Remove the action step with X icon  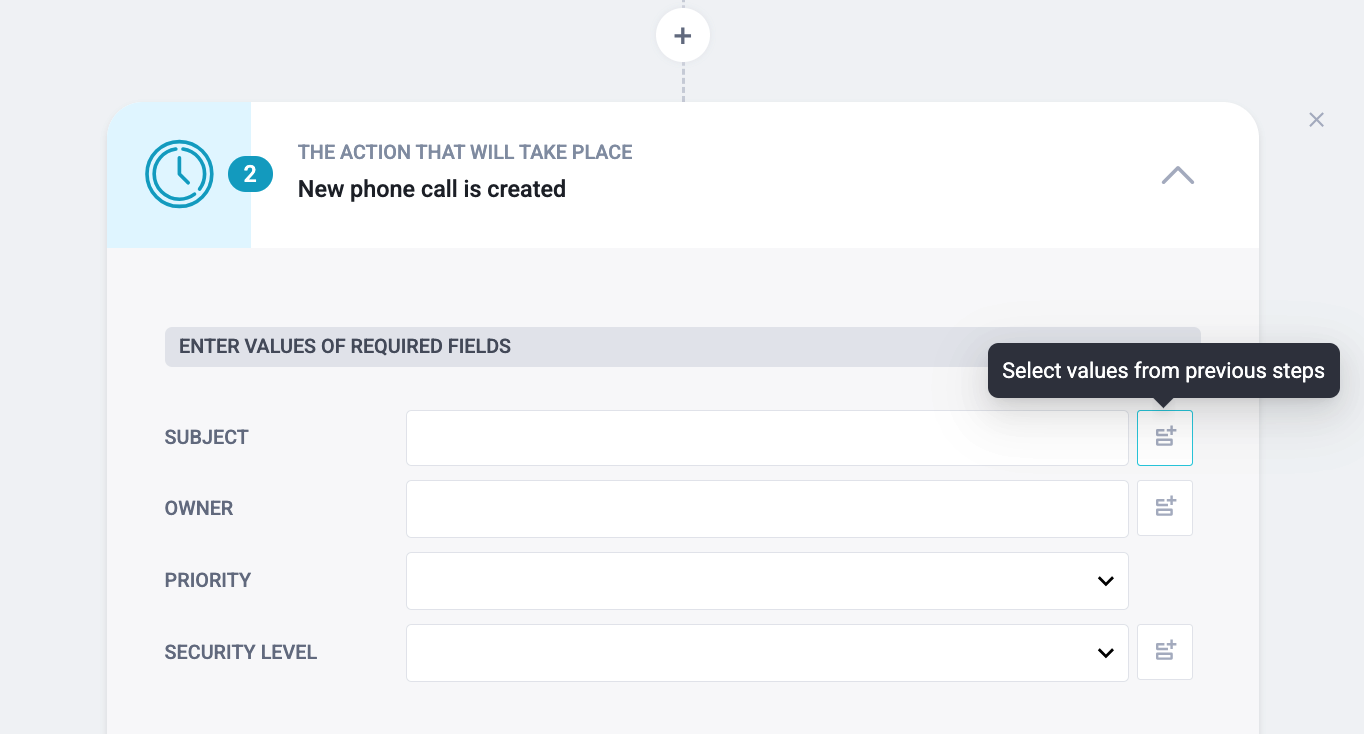coord(1316,120)
